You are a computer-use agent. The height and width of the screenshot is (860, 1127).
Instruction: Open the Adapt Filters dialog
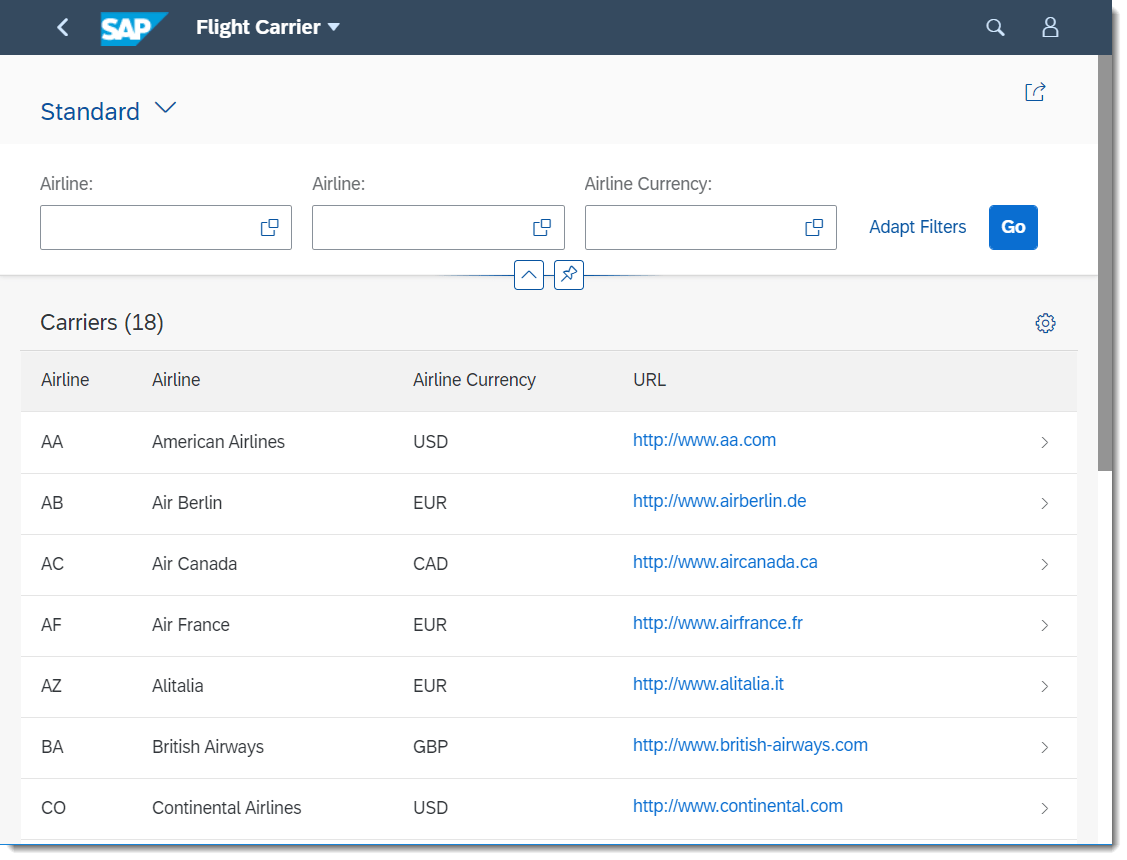pos(917,227)
